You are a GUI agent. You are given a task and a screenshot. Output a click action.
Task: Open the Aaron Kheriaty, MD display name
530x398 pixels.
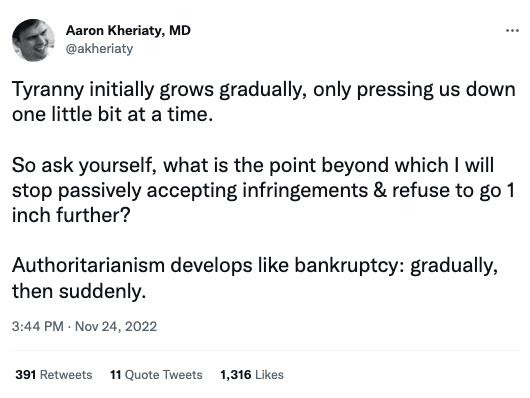tap(128, 30)
